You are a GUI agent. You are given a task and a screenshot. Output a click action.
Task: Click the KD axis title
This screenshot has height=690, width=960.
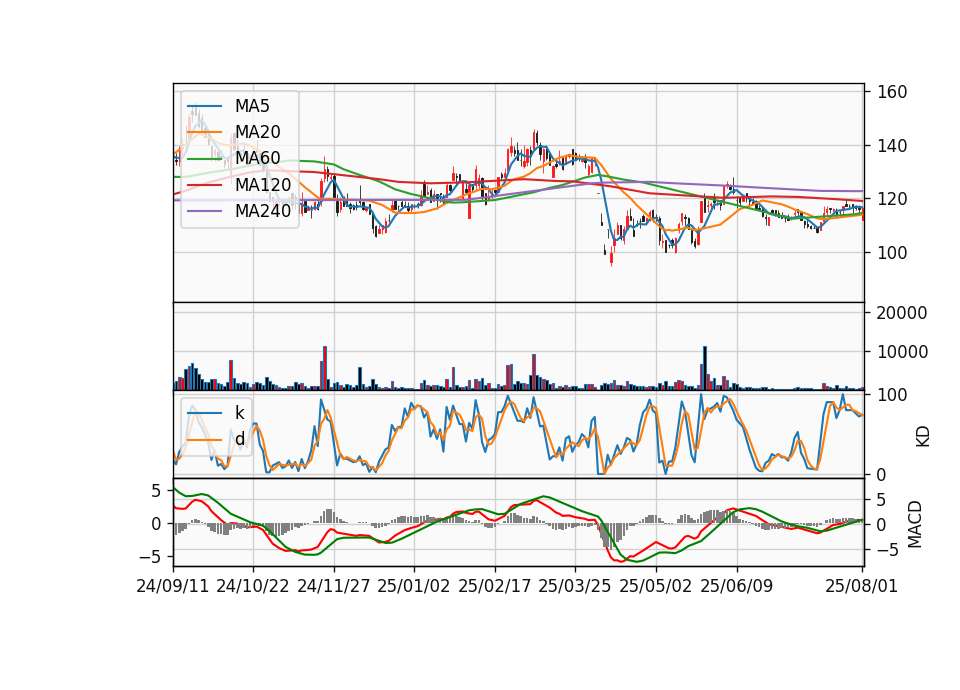pos(922,436)
